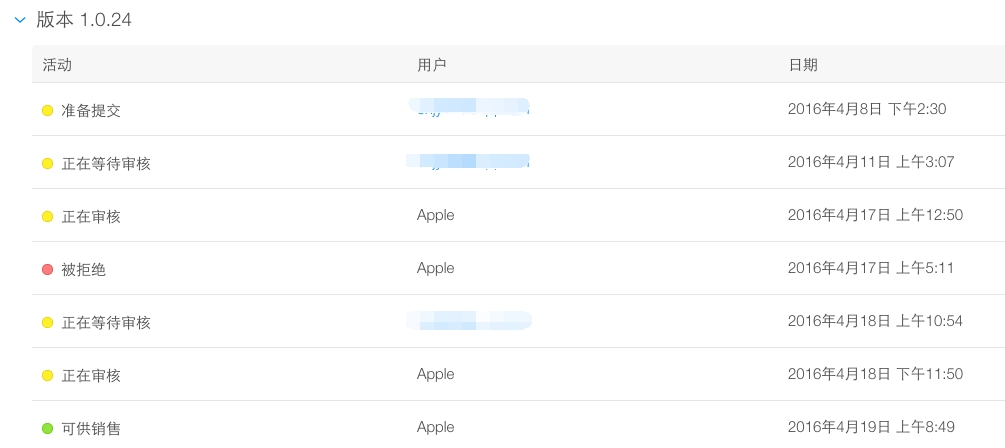Image resolution: width=1005 pixels, height=448 pixels.
Task: Click yellow dot of April 18 正在等待审核
Action: pyautogui.click(x=47, y=322)
